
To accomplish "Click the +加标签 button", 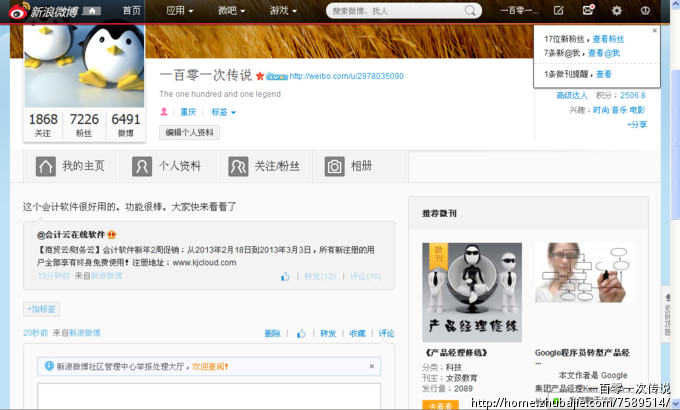I will click(41, 309).
